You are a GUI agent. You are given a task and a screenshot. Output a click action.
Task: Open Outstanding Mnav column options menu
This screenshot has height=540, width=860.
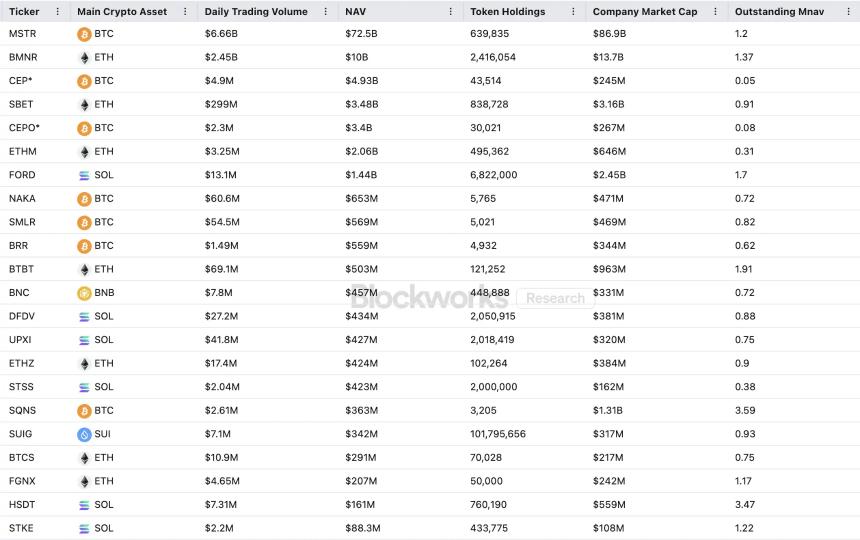[x=848, y=11]
